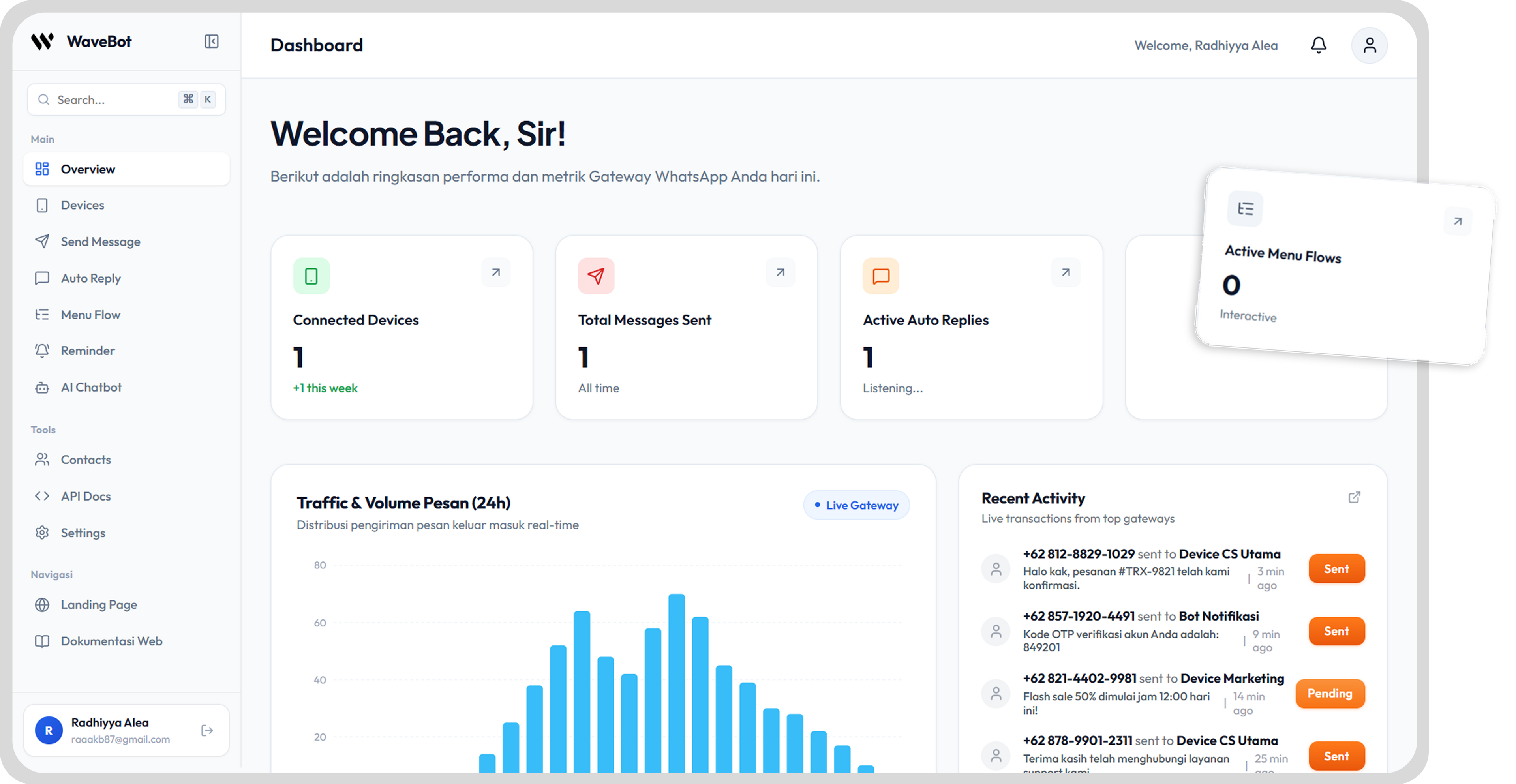
Task: Go to Send Message page
Action: 126,241
